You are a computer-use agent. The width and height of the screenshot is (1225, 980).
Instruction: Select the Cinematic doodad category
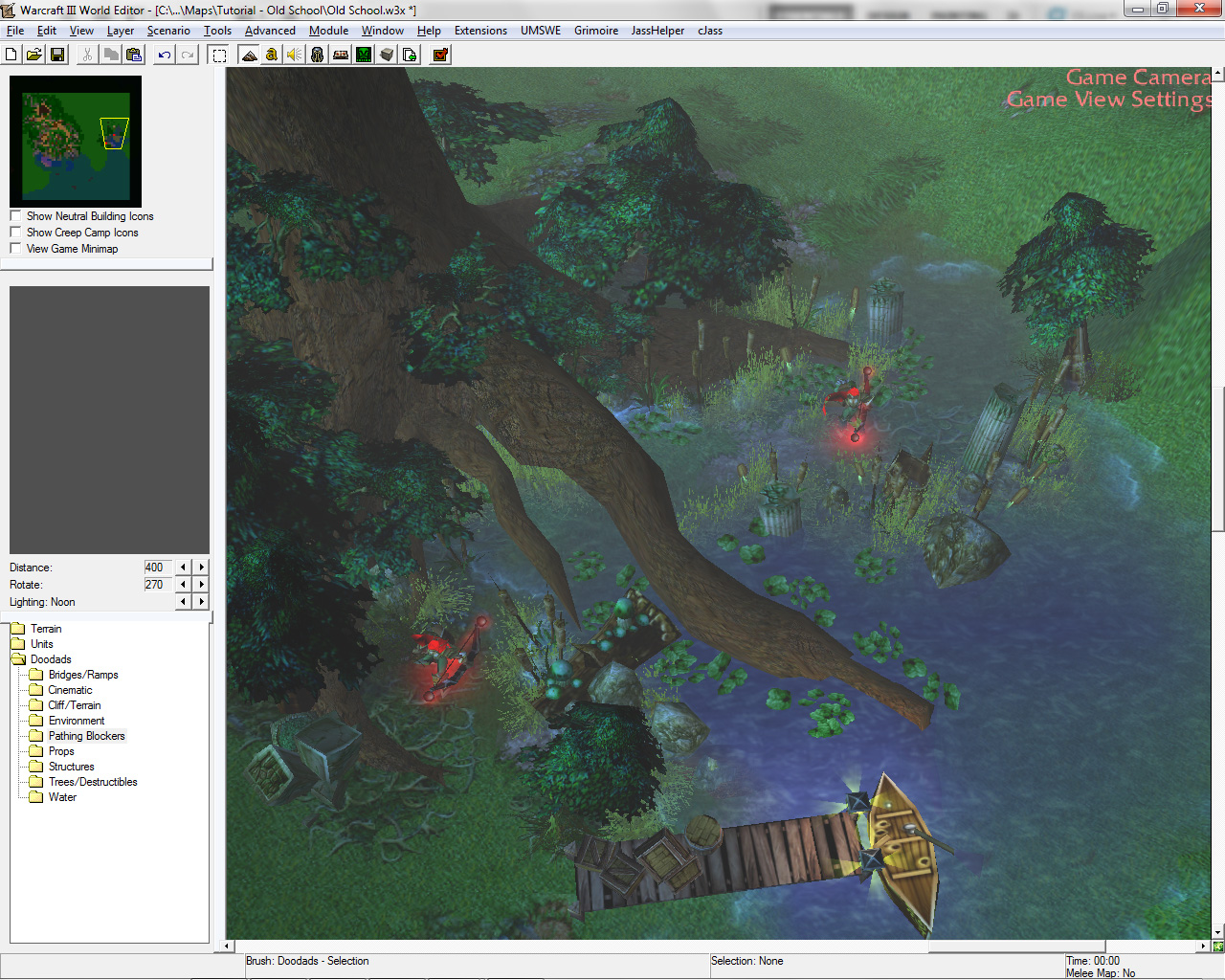point(71,690)
